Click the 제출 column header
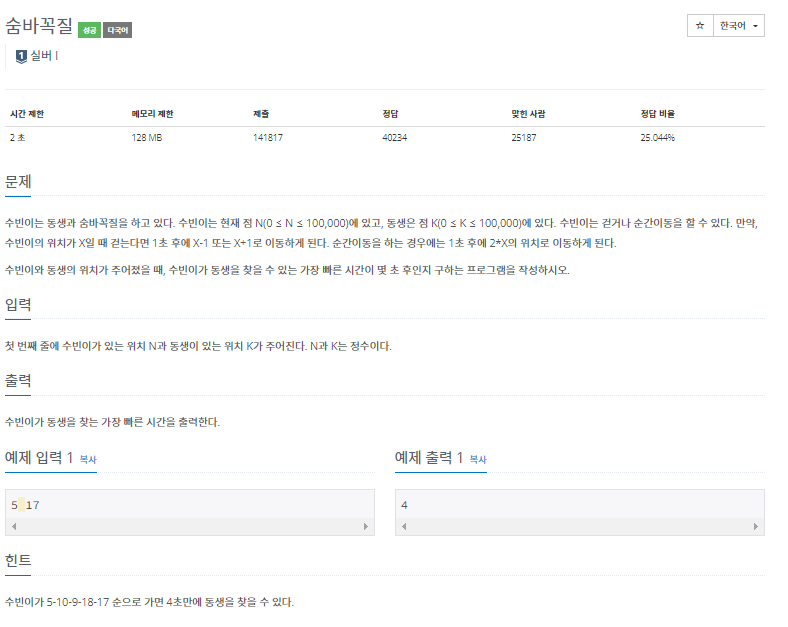This screenshot has height=627, width=788. (x=261, y=114)
